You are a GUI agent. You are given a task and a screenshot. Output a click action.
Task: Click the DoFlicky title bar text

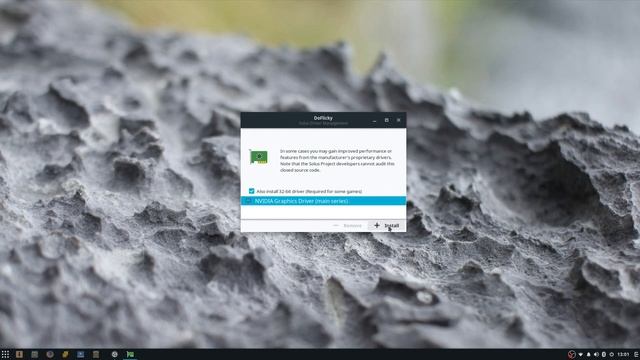[x=323, y=118]
